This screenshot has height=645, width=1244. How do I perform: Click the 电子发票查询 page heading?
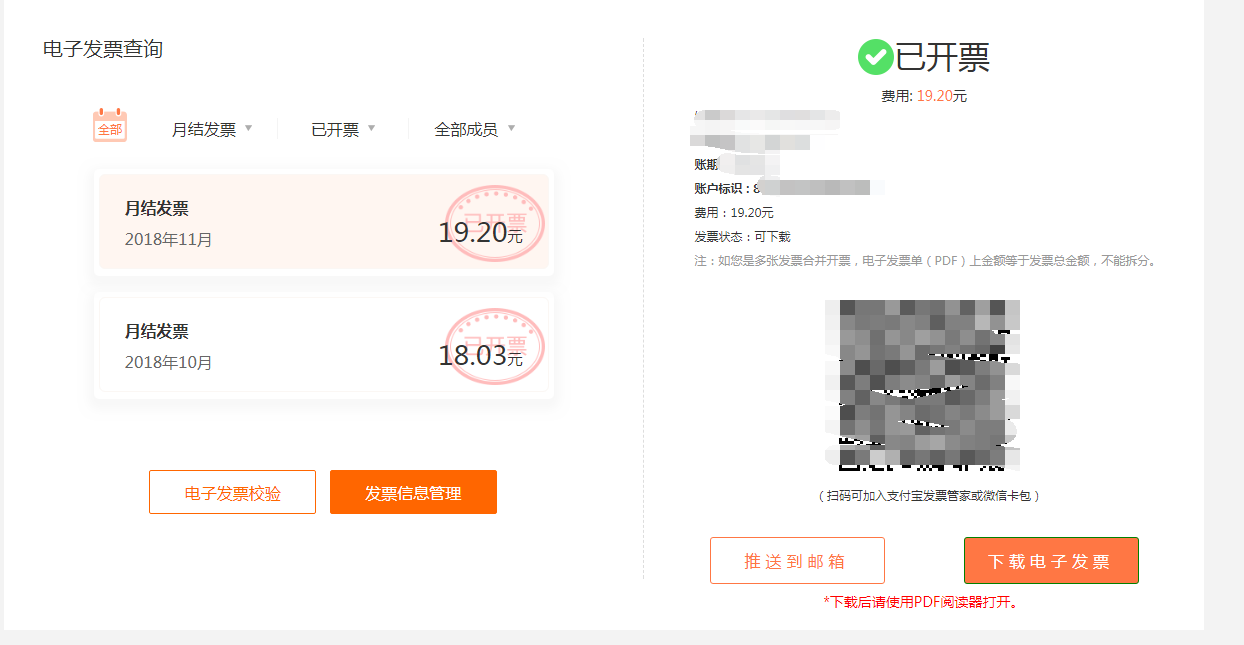click(103, 49)
